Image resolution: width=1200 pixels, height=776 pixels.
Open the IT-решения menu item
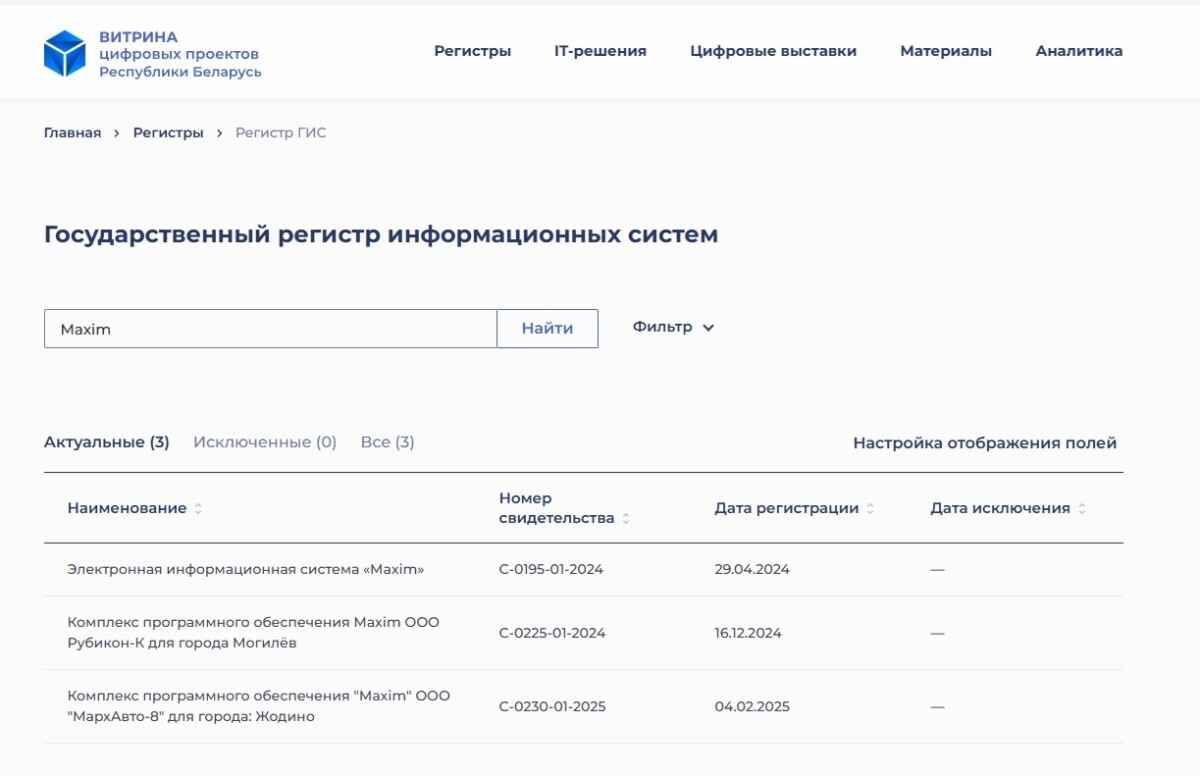click(600, 51)
